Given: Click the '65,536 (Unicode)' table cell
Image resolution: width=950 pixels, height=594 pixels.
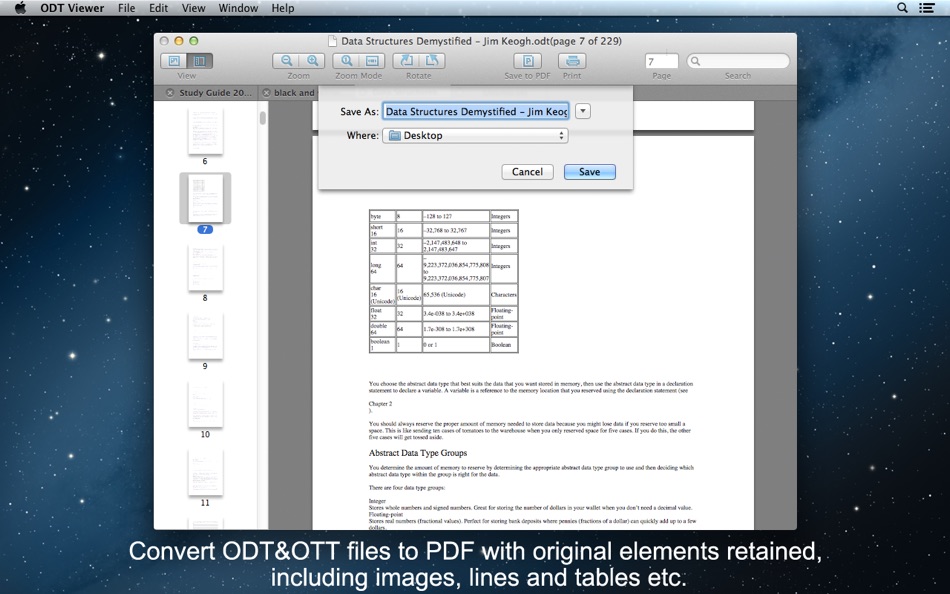Looking at the screenshot, I should [x=456, y=295].
